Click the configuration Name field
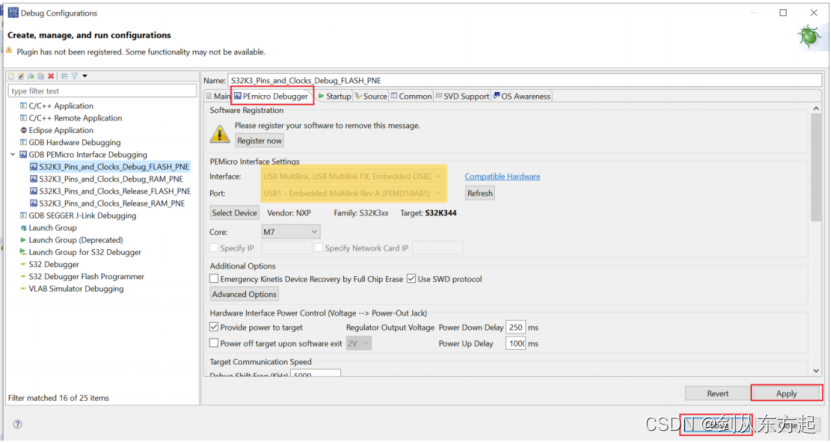Screen dimensions: 831x443 [x=525, y=81]
